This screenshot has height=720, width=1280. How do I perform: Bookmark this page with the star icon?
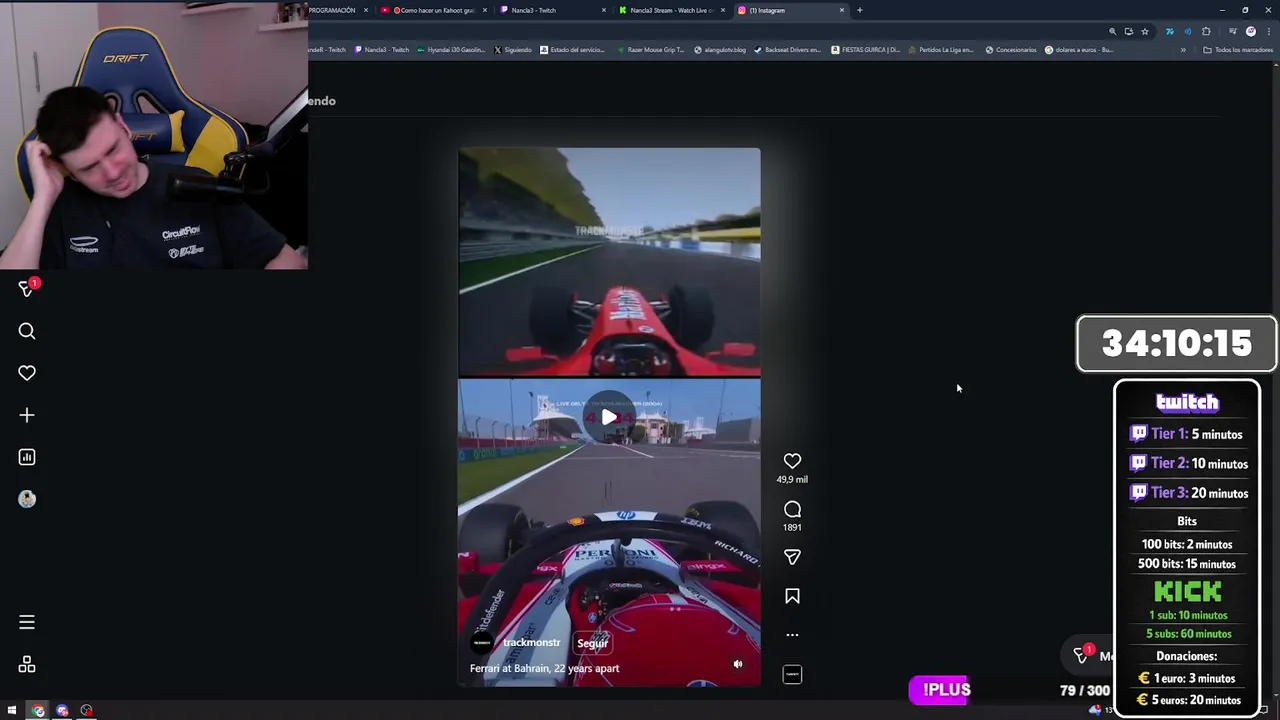tap(1145, 31)
